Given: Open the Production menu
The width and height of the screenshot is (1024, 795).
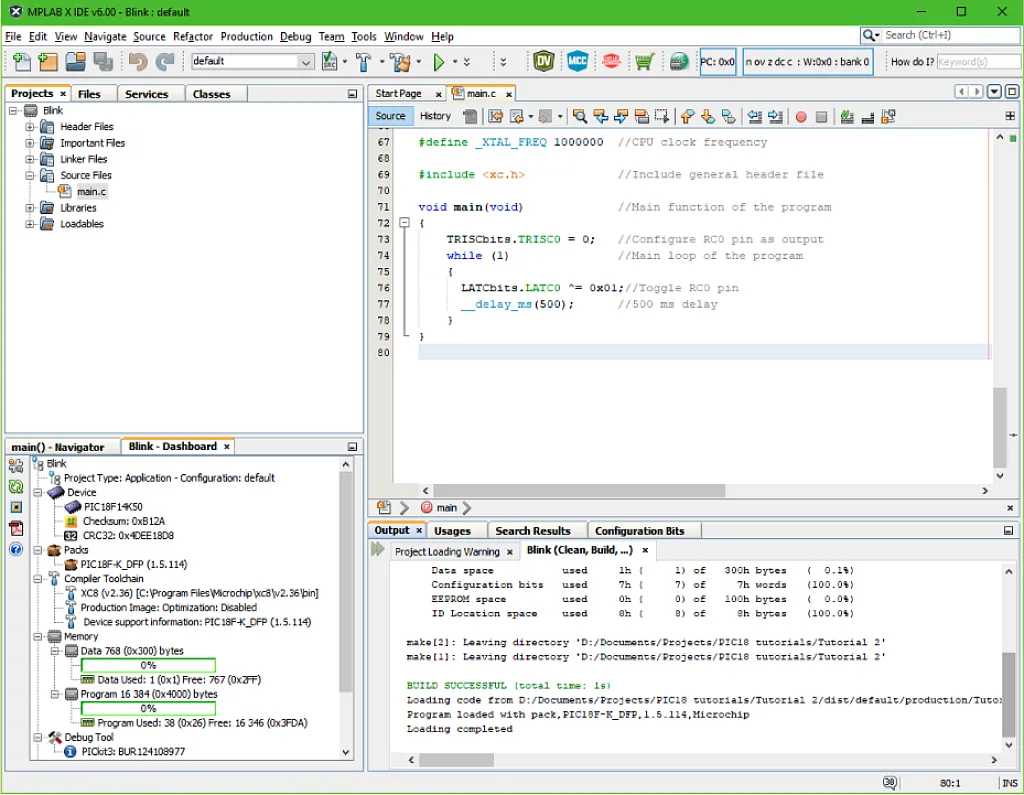Looking at the screenshot, I should pos(246,36).
